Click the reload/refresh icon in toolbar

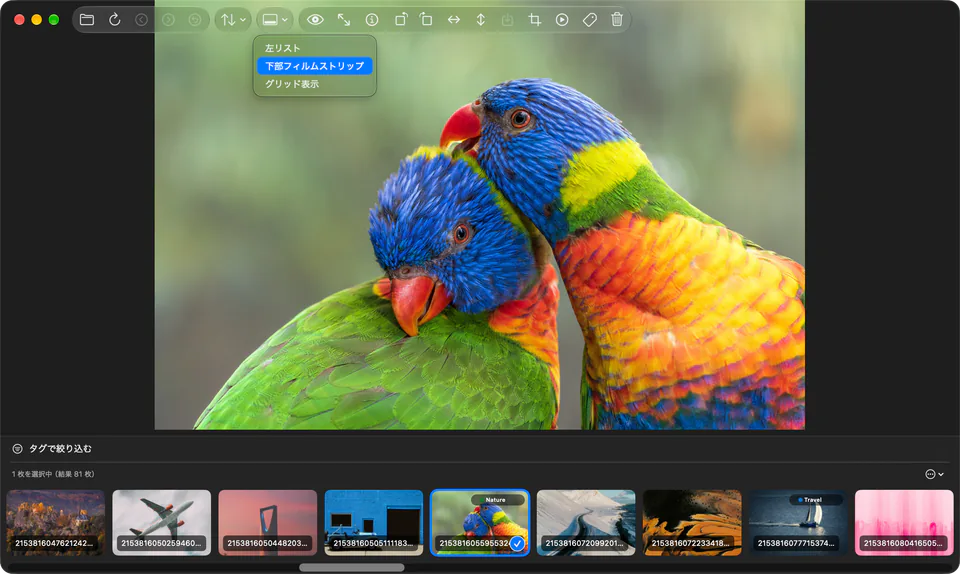click(114, 20)
